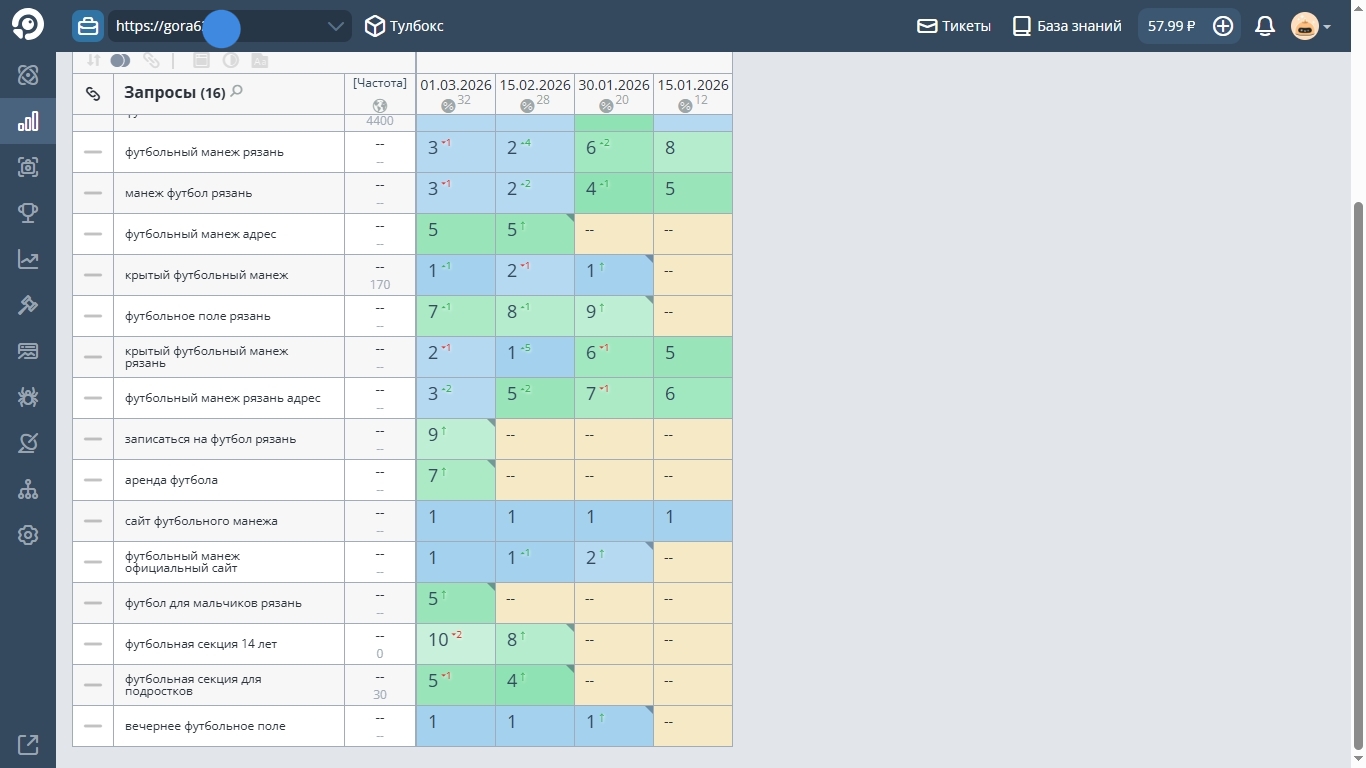This screenshot has height=768, width=1366.
Task: Click the percent icon under 15.01.2026
Action: tap(685, 106)
